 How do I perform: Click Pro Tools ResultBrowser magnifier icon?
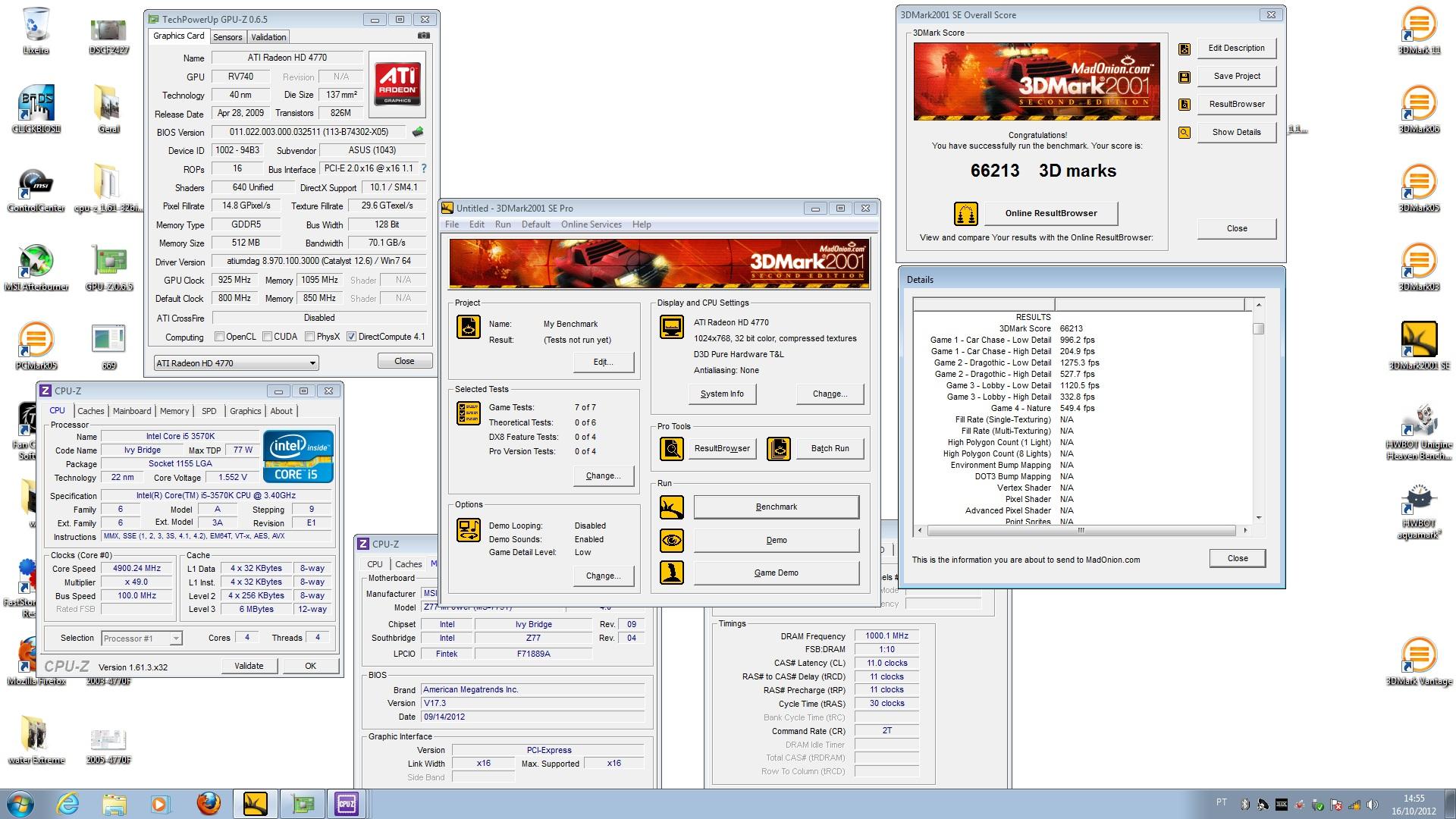[x=671, y=449]
